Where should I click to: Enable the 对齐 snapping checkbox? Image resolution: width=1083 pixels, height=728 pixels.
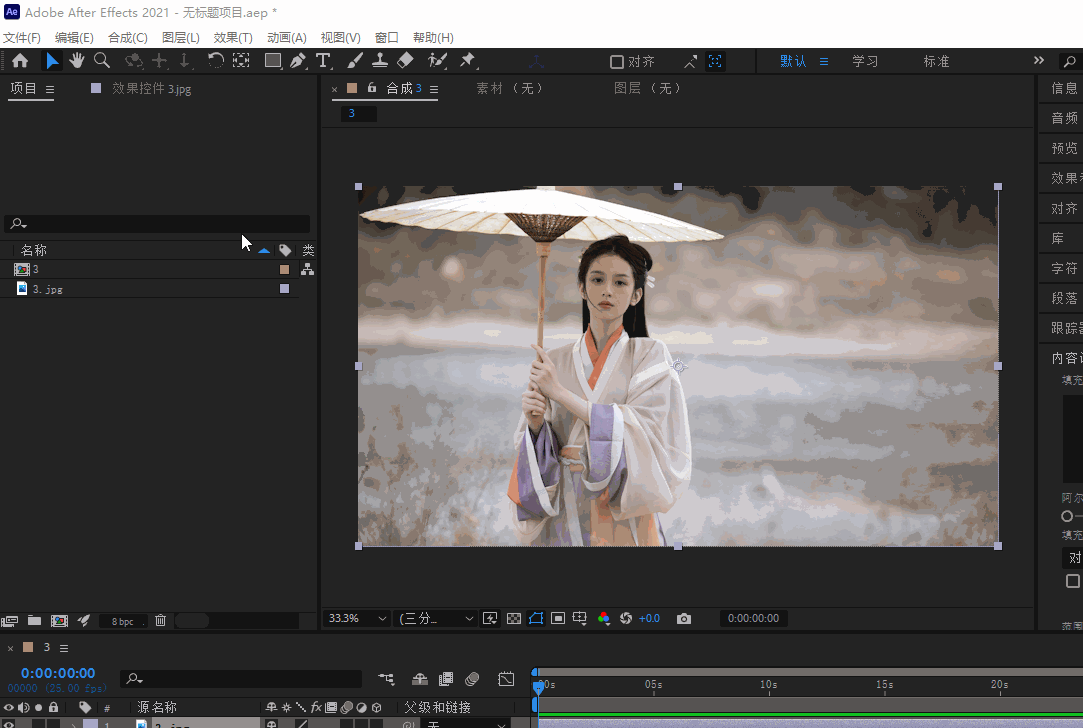pos(617,62)
